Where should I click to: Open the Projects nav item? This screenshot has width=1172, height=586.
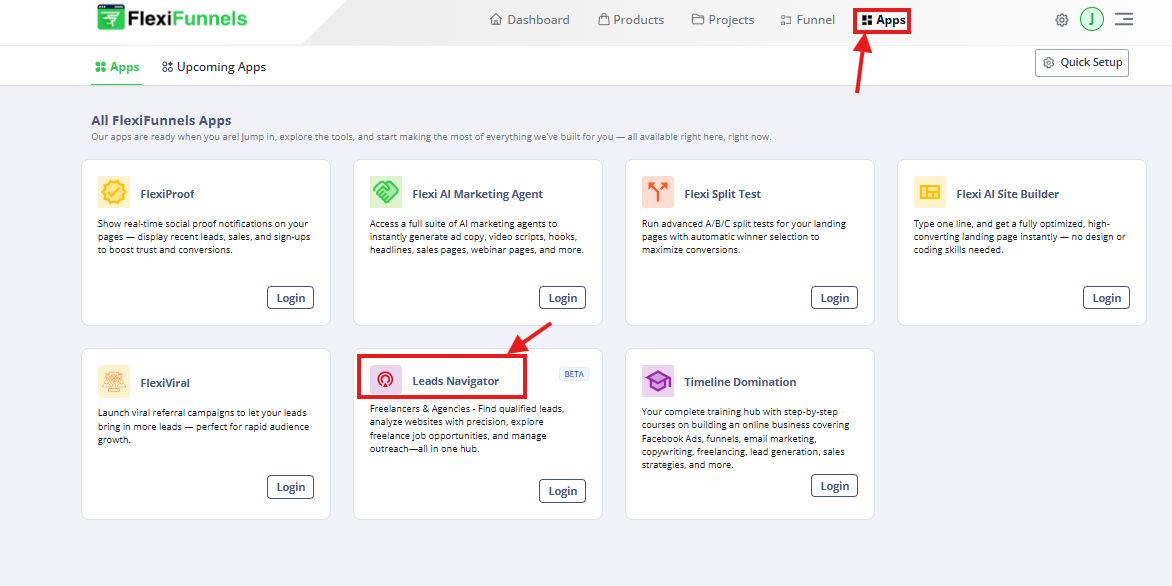pyautogui.click(x=722, y=19)
